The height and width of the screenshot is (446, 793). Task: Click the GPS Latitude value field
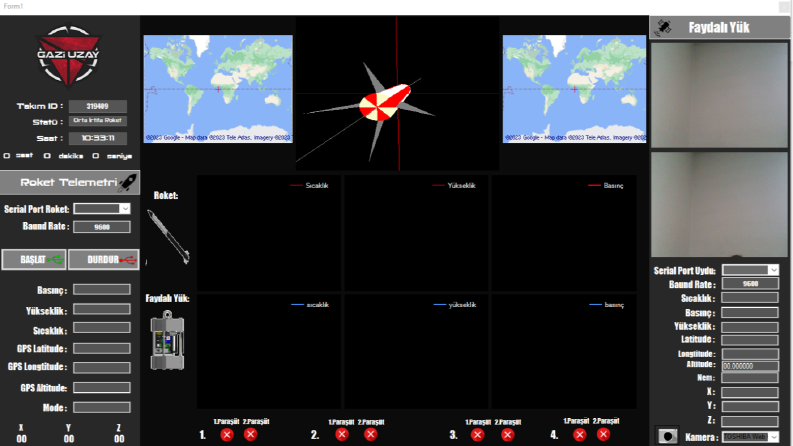pos(102,348)
